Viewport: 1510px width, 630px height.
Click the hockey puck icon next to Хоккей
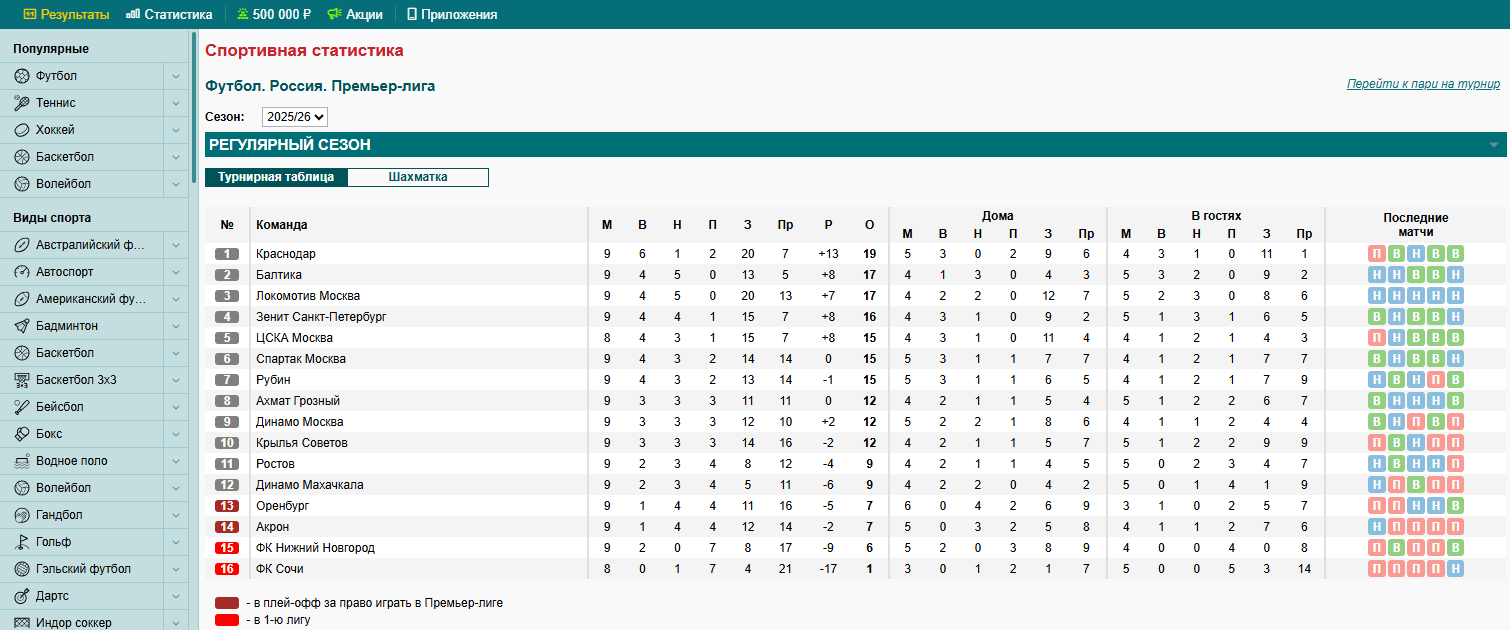22,130
